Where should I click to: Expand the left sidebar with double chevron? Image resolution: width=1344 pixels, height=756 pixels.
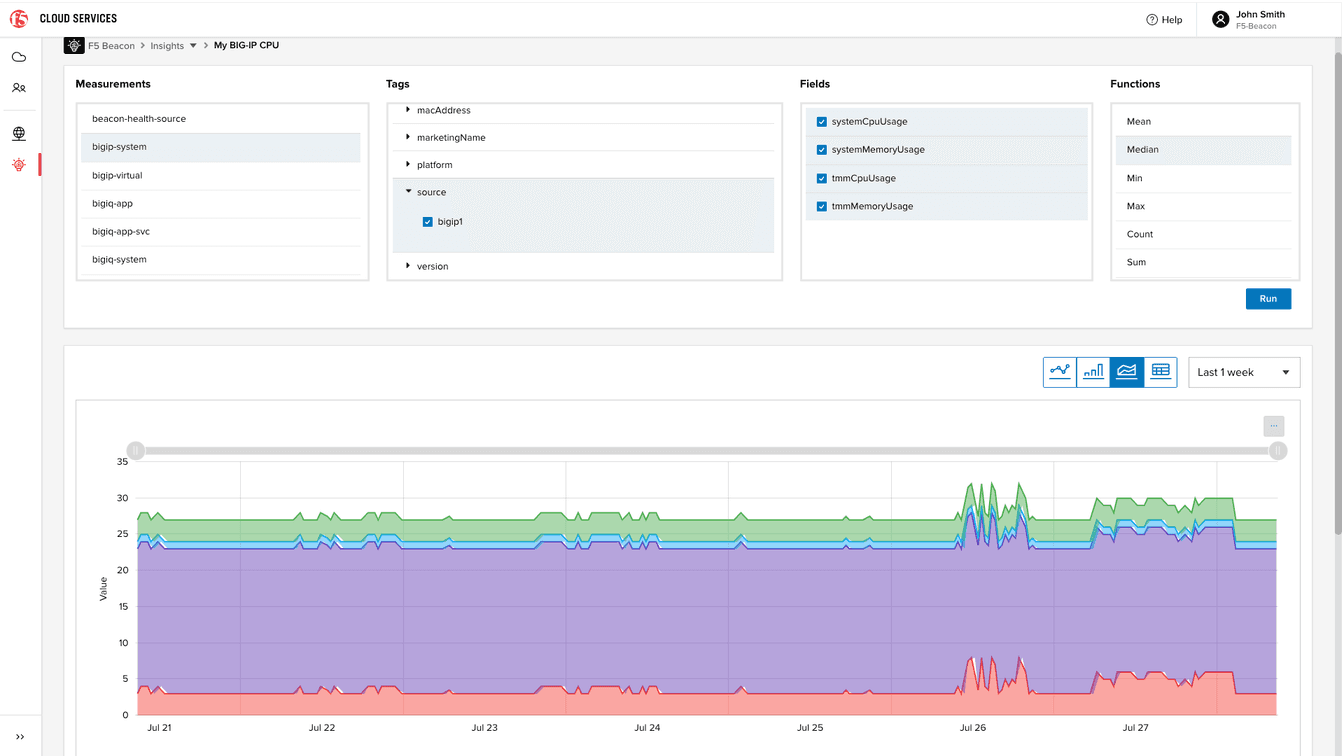point(20,737)
